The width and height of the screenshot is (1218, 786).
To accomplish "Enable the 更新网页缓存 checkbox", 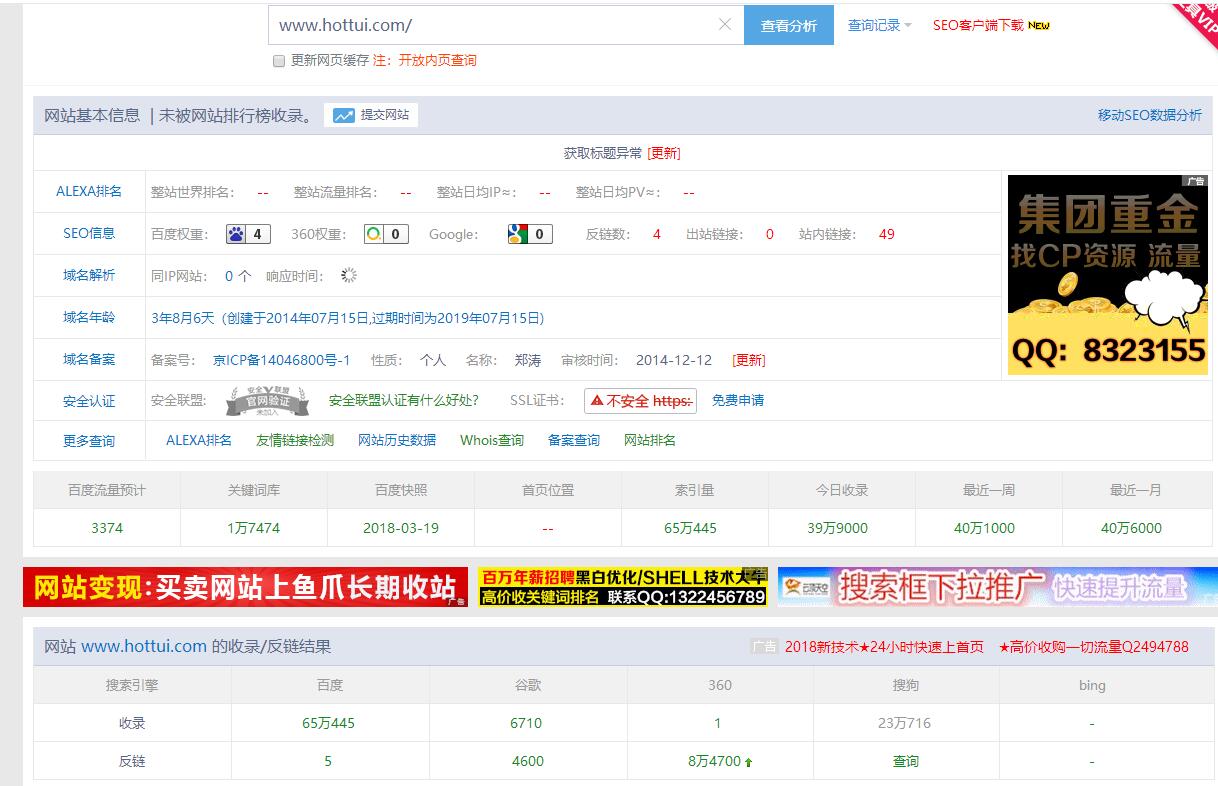I will pos(279,61).
